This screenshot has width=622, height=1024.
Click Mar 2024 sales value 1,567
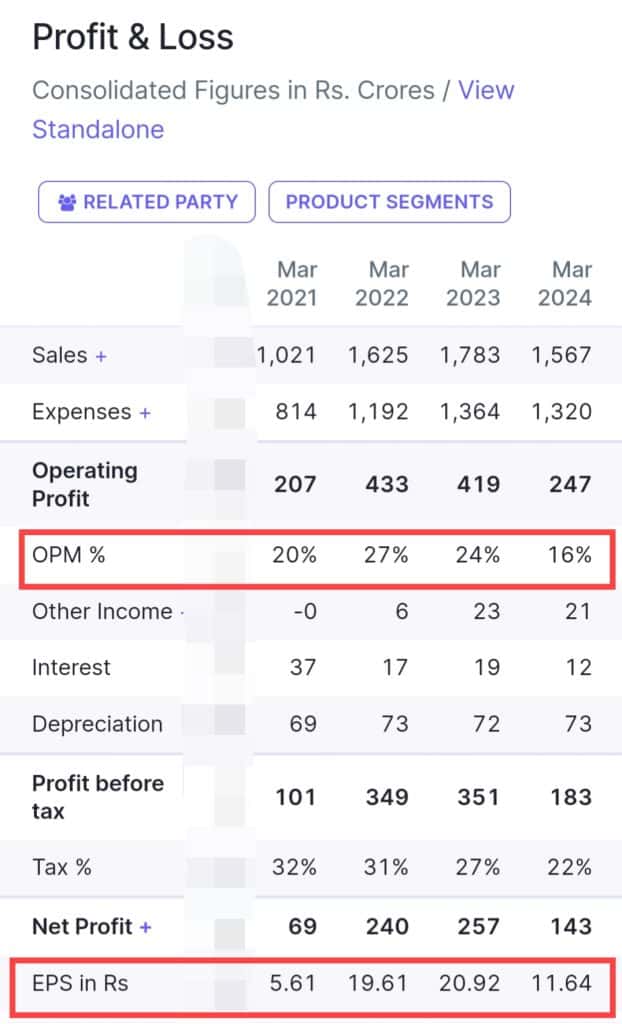click(562, 355)
